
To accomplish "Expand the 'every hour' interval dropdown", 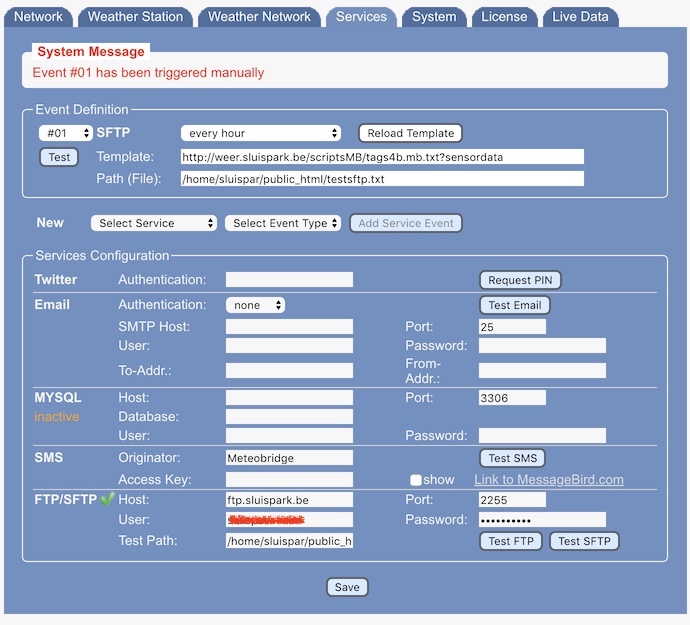I will 261,133.
